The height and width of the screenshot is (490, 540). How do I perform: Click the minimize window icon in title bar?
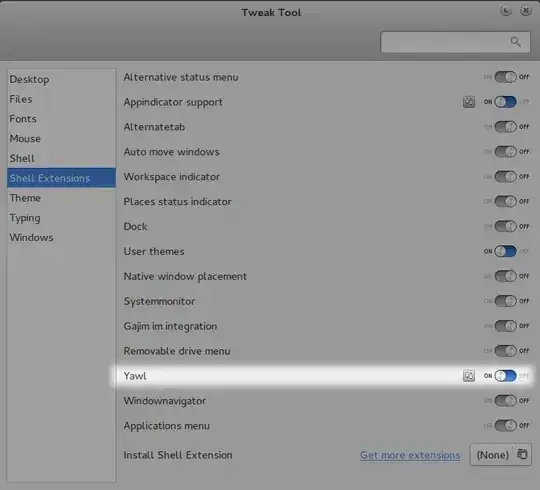pos(506,11)
